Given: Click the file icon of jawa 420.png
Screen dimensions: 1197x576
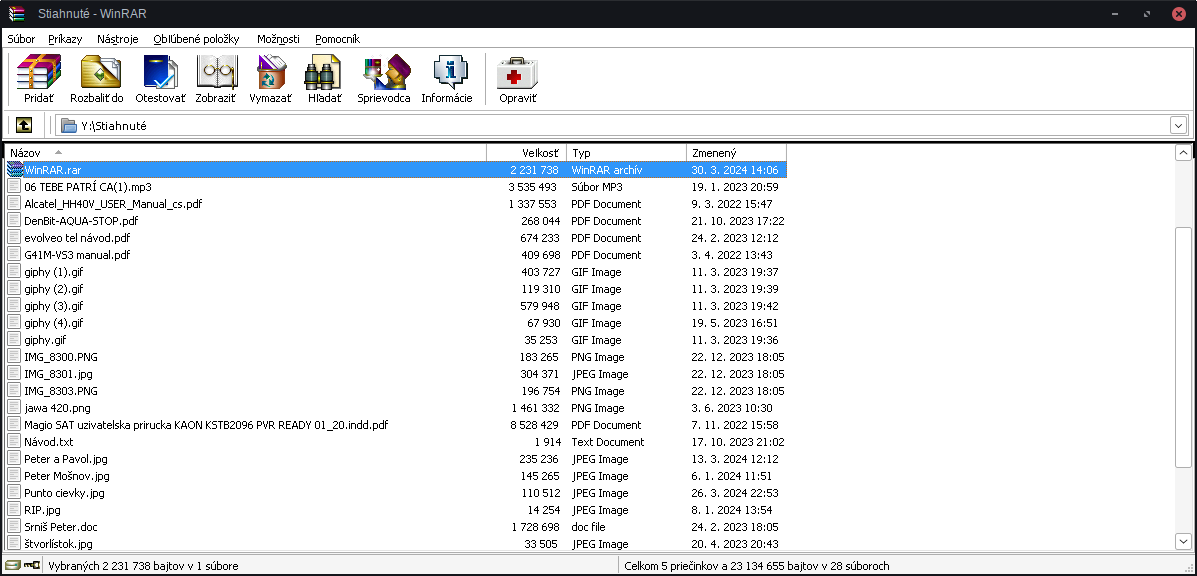Looking at the screenshot, I should (x=14, y=408).
